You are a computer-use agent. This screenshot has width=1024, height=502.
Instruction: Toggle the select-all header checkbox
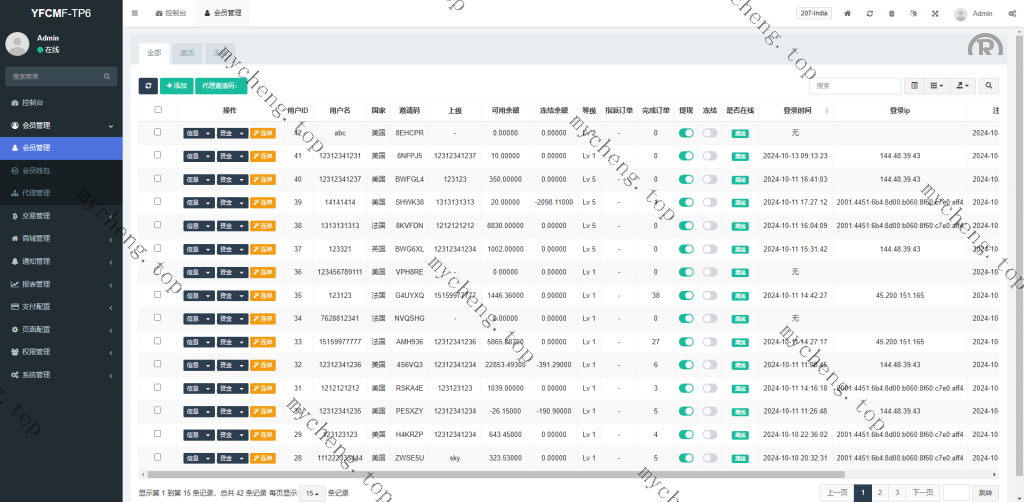158,110
